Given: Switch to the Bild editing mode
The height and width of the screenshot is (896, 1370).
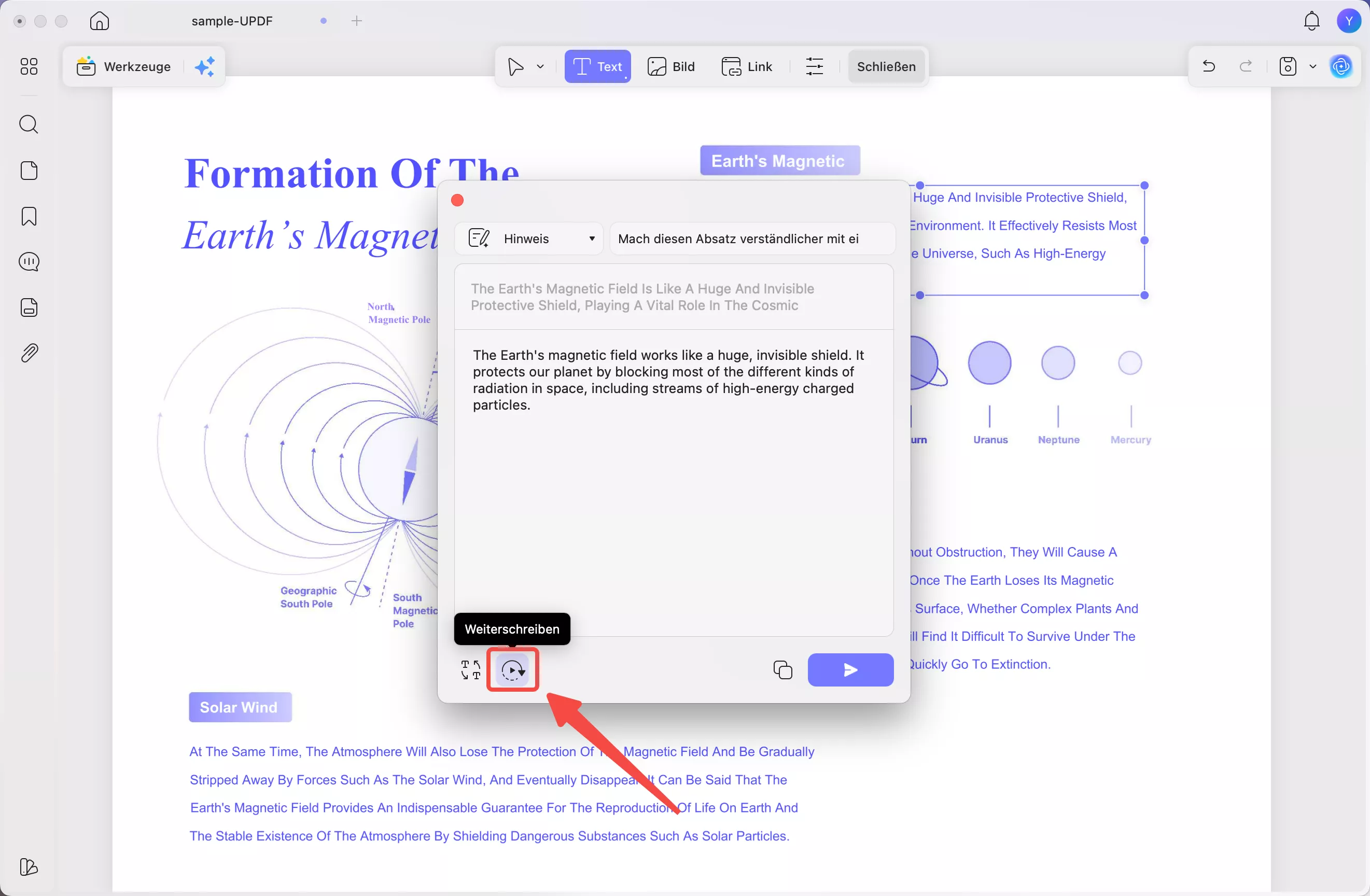Looking at the screenshot, I should click(x=671, y=67).
